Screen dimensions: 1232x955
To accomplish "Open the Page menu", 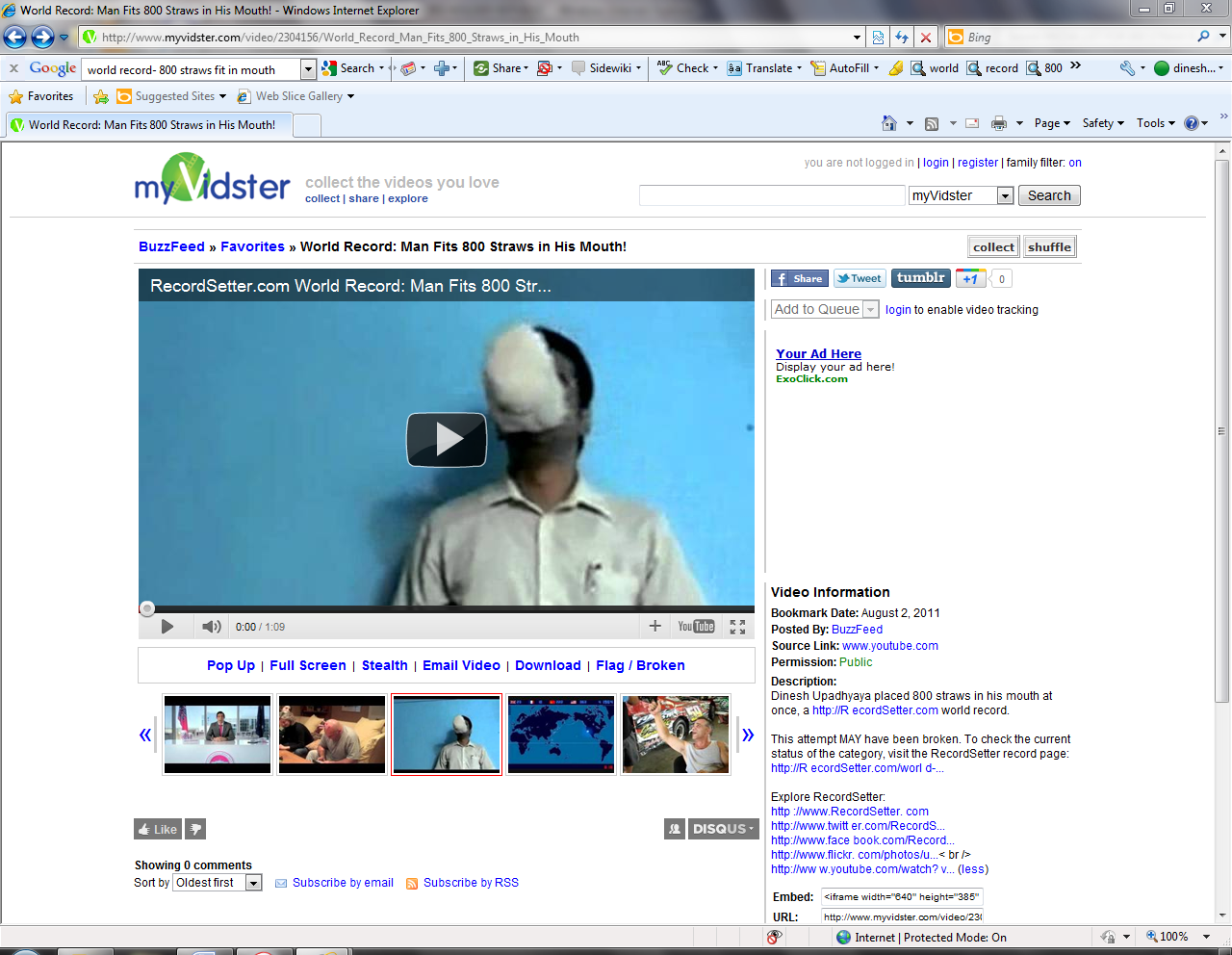I will point(1052,123).
